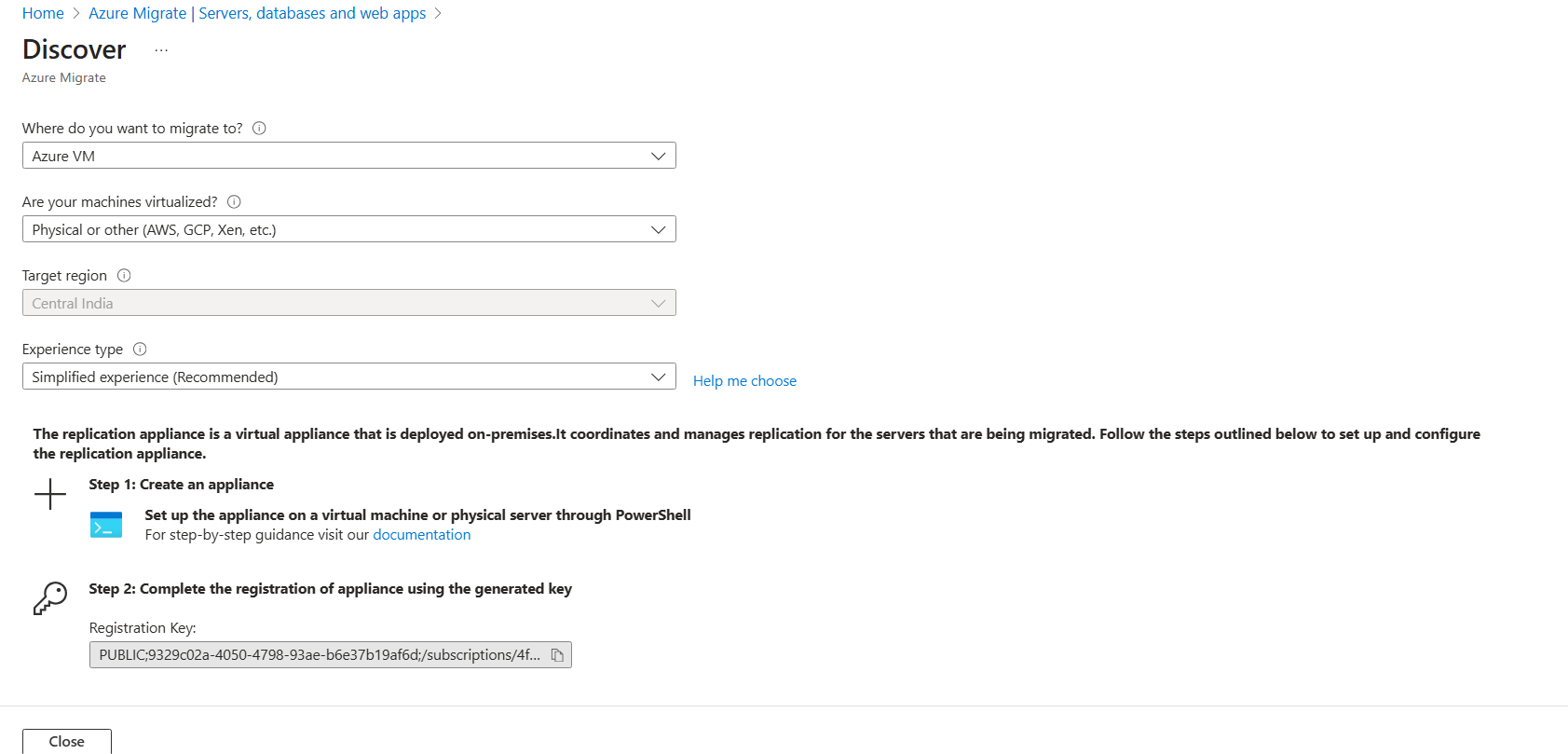
Task: Click the Discover page title
Action: pyautogui.click(x=75, y=49)
